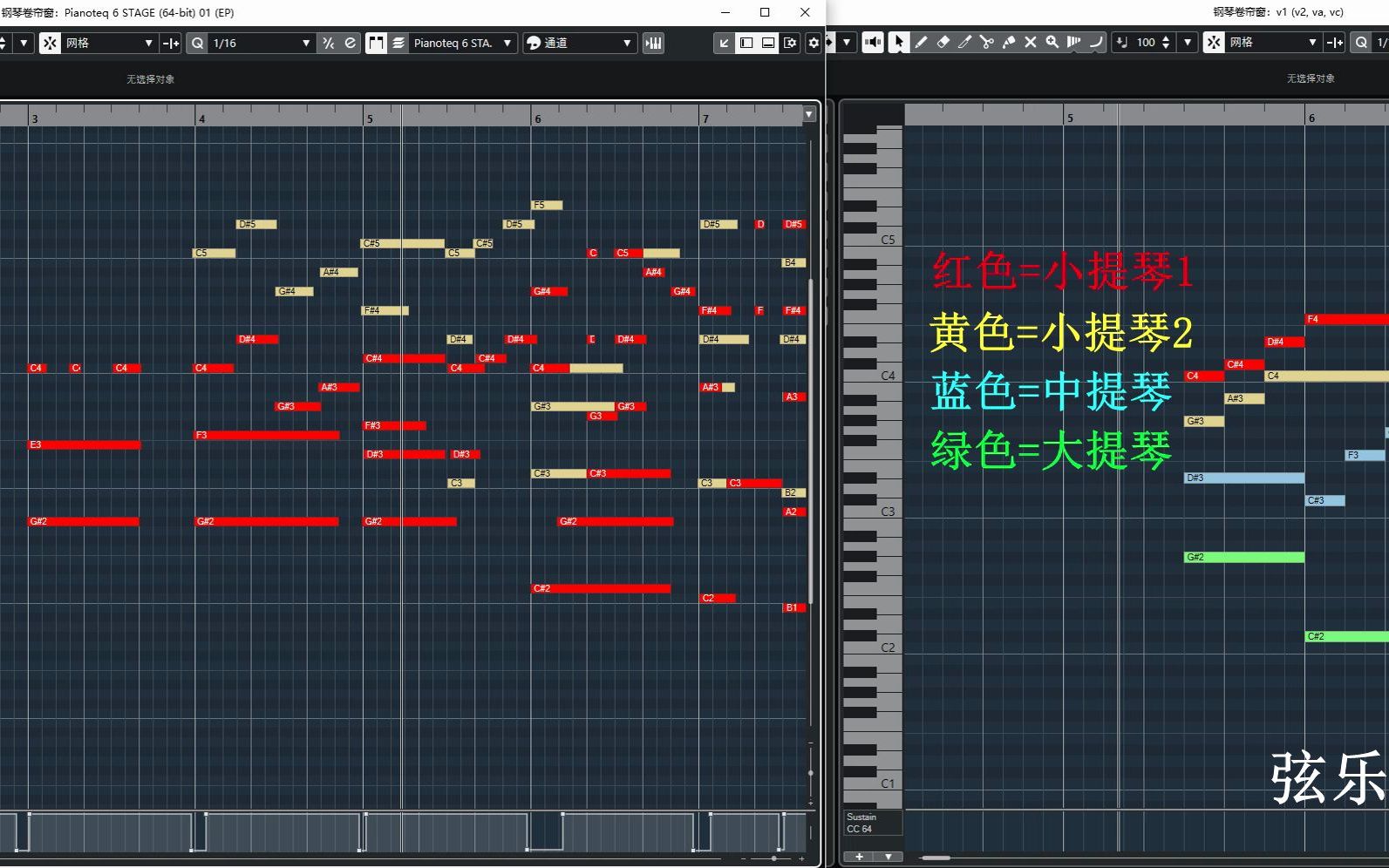The width and height of the screenshot is (1389, 868).
Task: Toggle grid relative snap button in Pianoteq window
Action: 171,43
